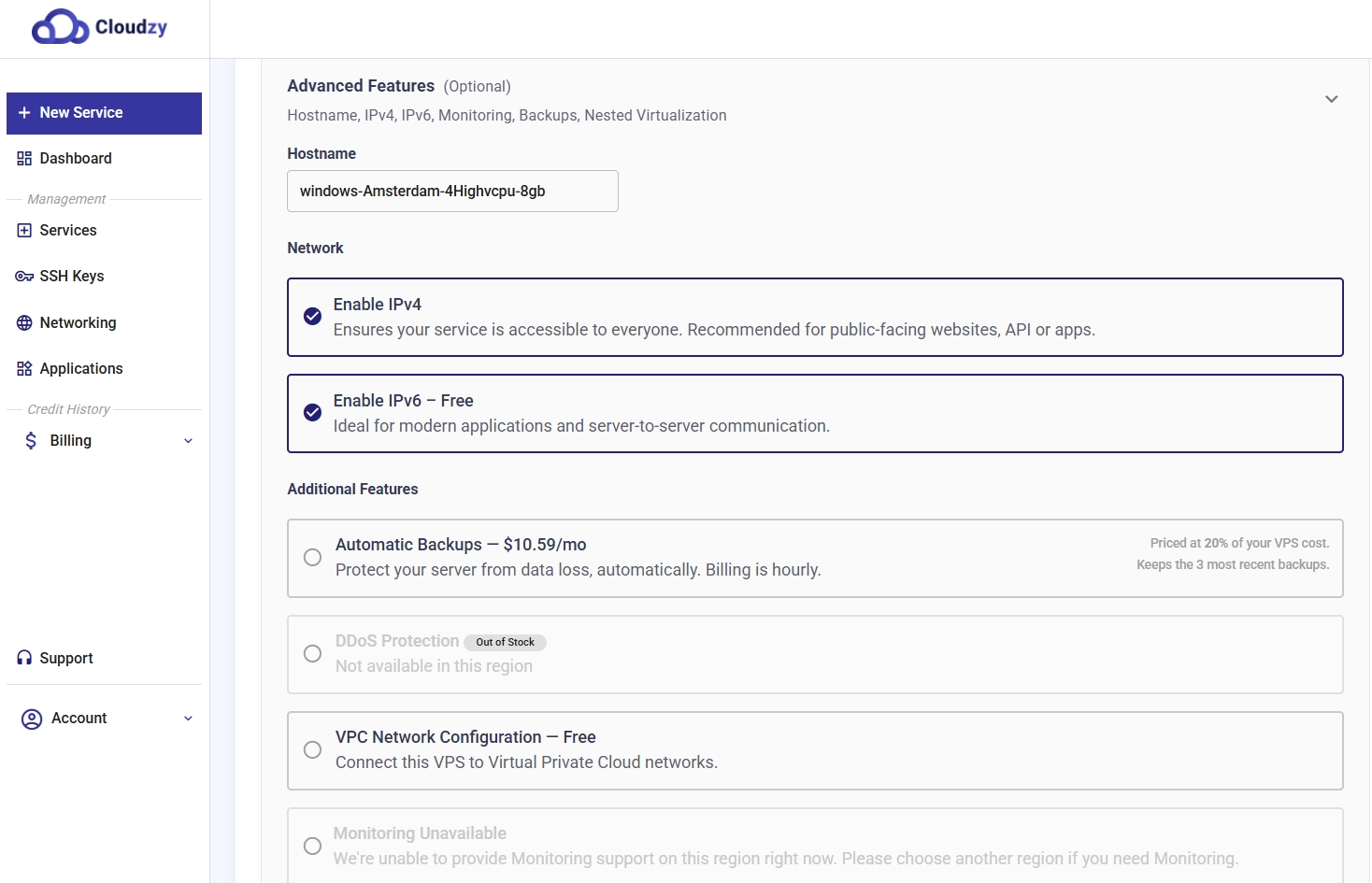Screen dimensions: 1372x883
Task: Click the New Service button
Action: click(x=104, y=113)
